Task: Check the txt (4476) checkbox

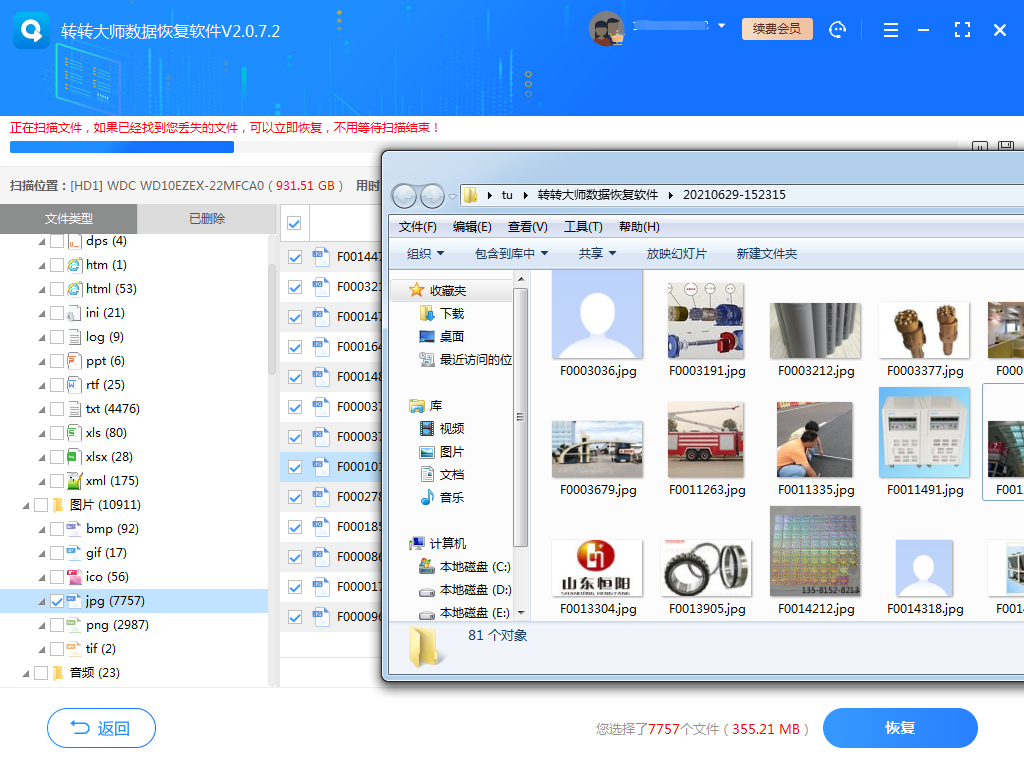Action: 57,408
